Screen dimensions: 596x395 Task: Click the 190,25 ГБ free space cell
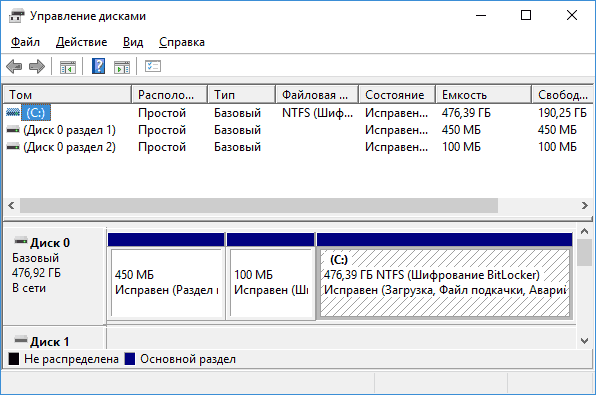562,113
